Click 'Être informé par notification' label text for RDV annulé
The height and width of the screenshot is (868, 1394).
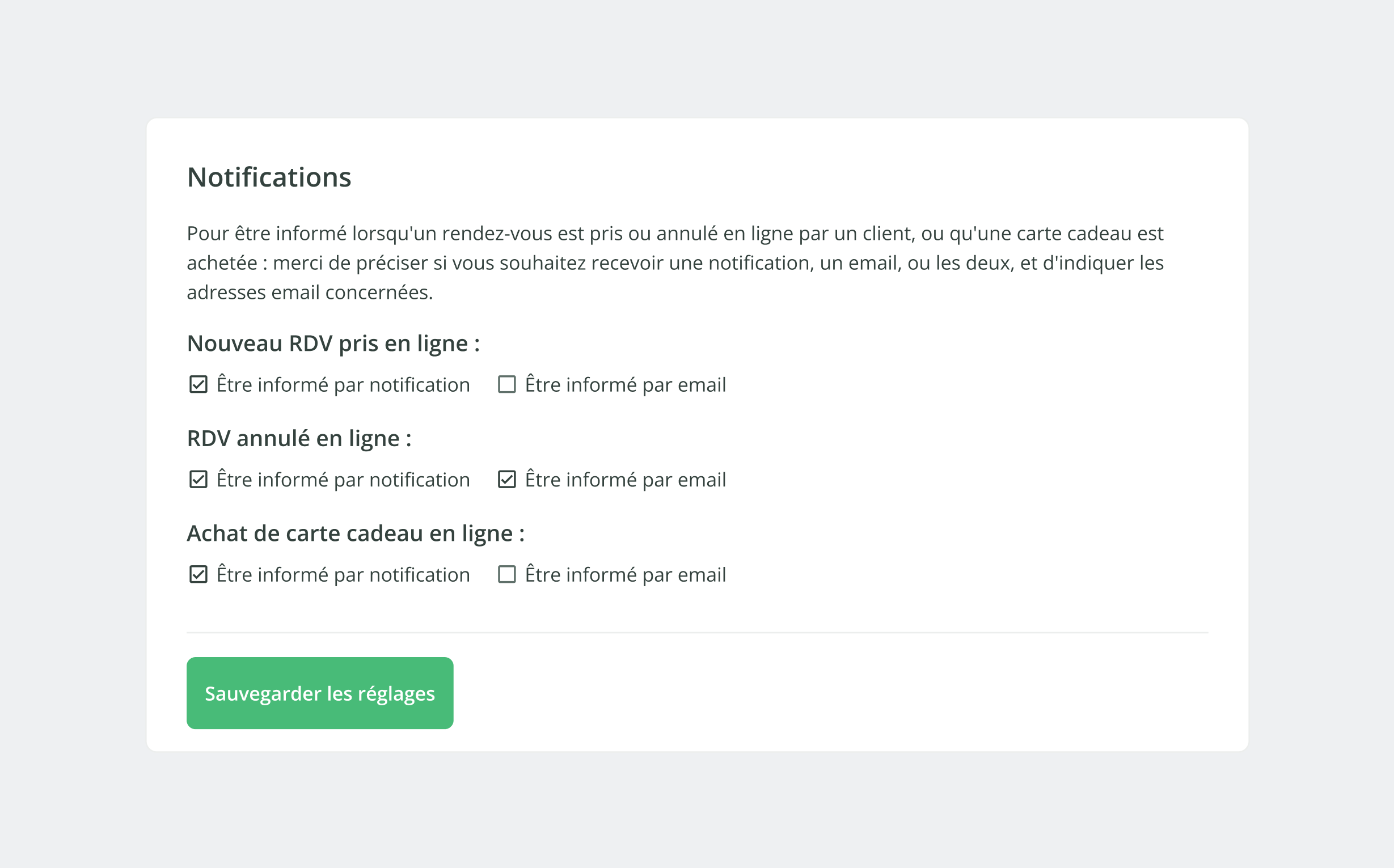pos(343,480)
